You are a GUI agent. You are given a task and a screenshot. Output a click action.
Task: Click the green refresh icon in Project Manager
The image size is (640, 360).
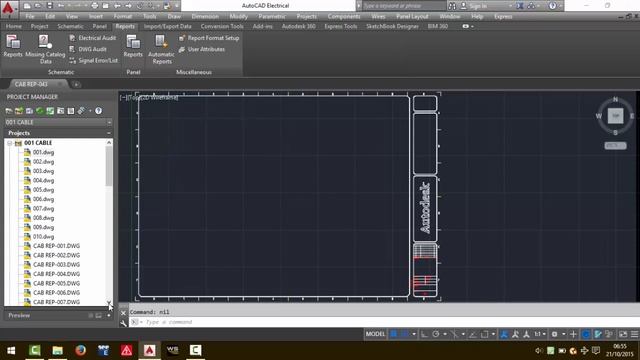[x=40, y=111]
